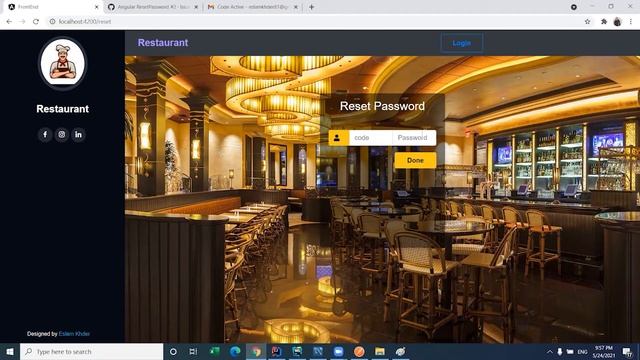Open the Eslam Khder designer link
640x360 pixels.
(x=74, y=333)
